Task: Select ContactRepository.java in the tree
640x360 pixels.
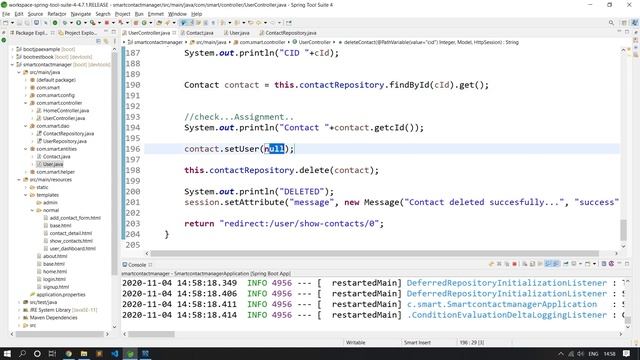Action: [68, 133]
